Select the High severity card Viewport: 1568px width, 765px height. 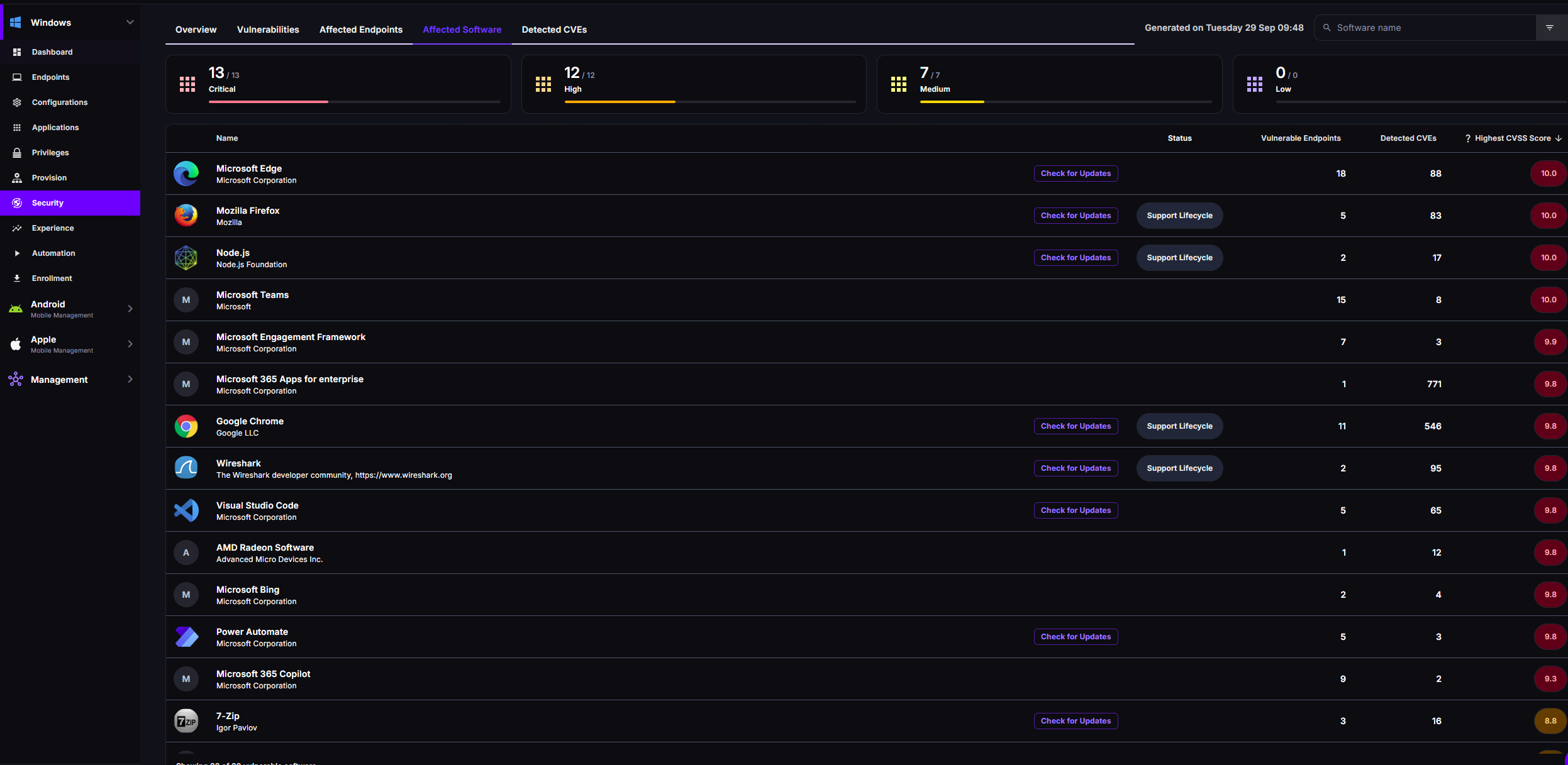click(x=694, y=84)
